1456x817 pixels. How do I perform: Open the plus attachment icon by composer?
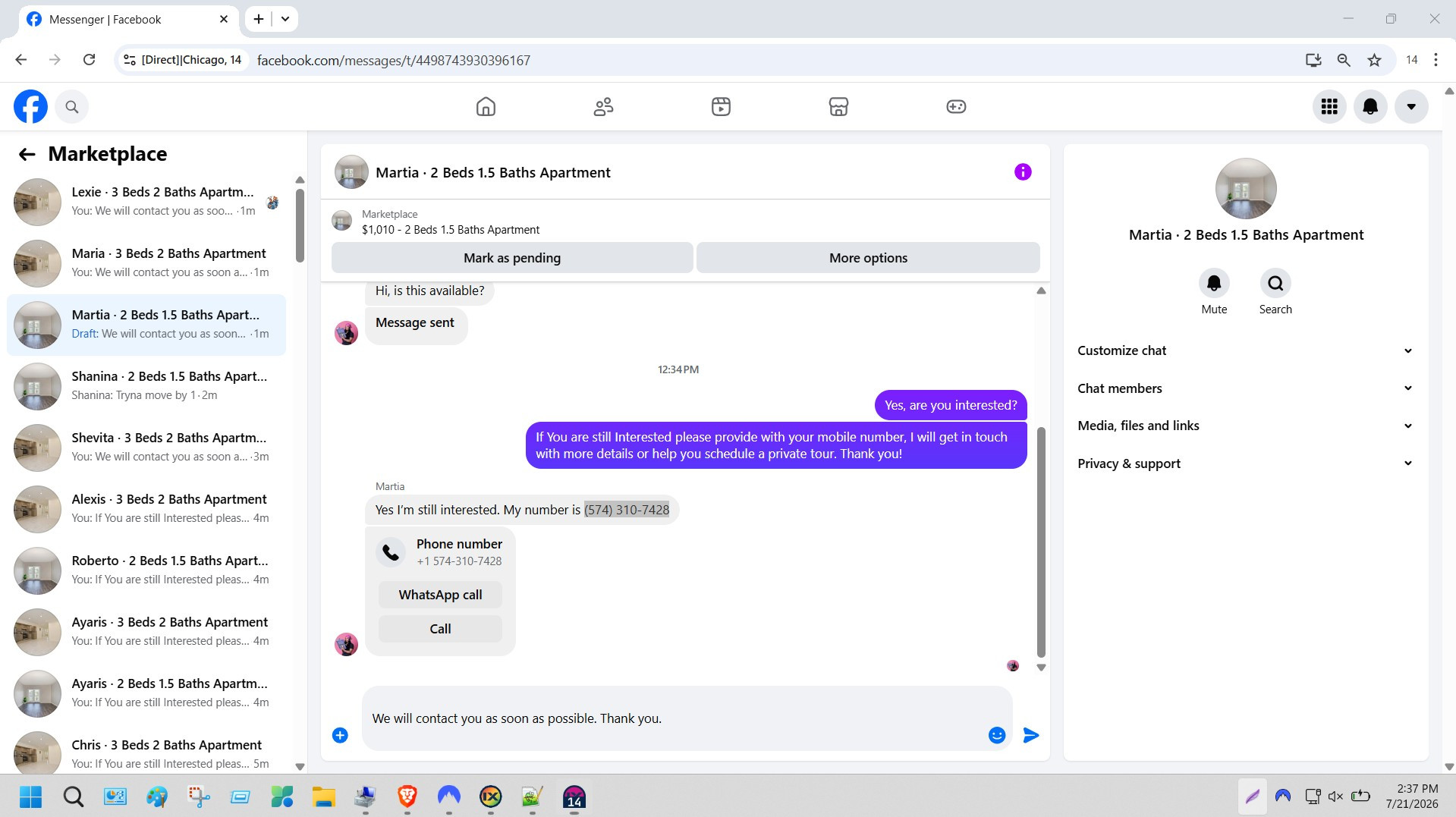(340, 735)
